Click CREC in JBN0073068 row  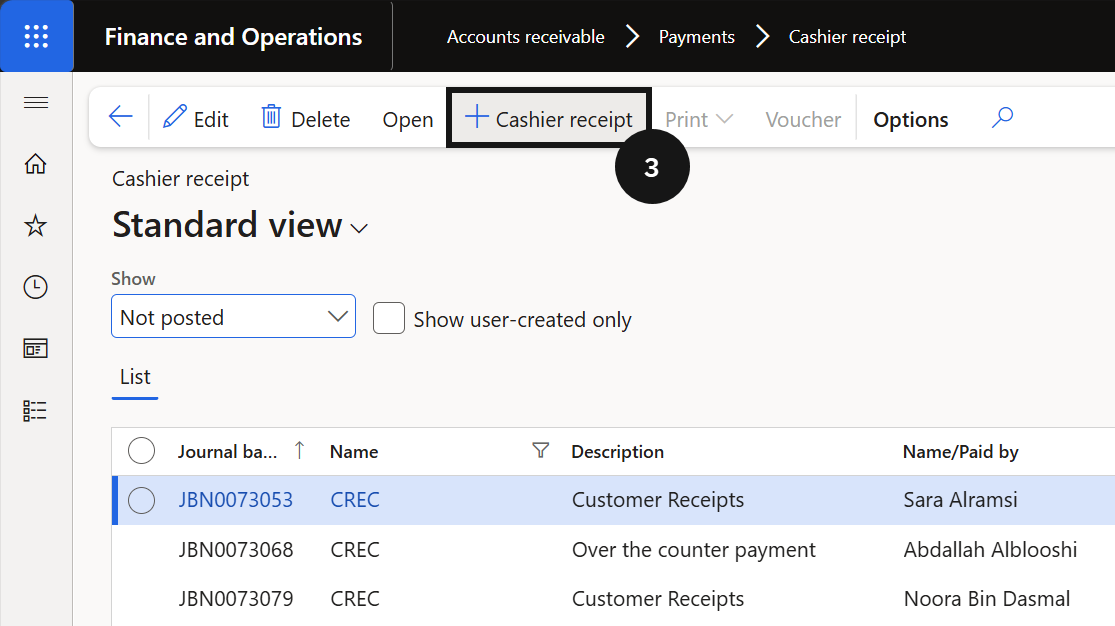point(355,550)
